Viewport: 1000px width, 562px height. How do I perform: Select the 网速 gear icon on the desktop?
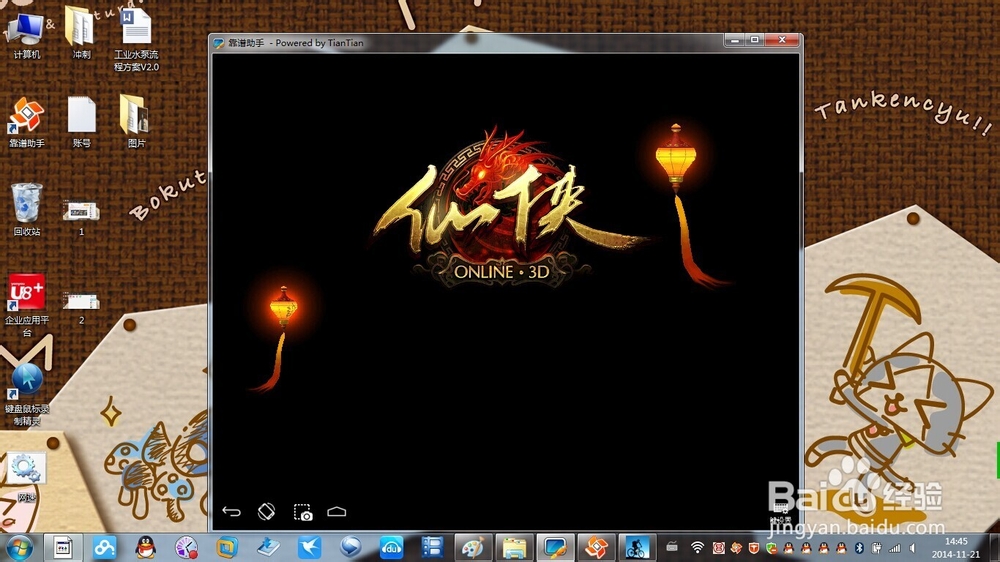pyautogui.click(x=26, y=477)
